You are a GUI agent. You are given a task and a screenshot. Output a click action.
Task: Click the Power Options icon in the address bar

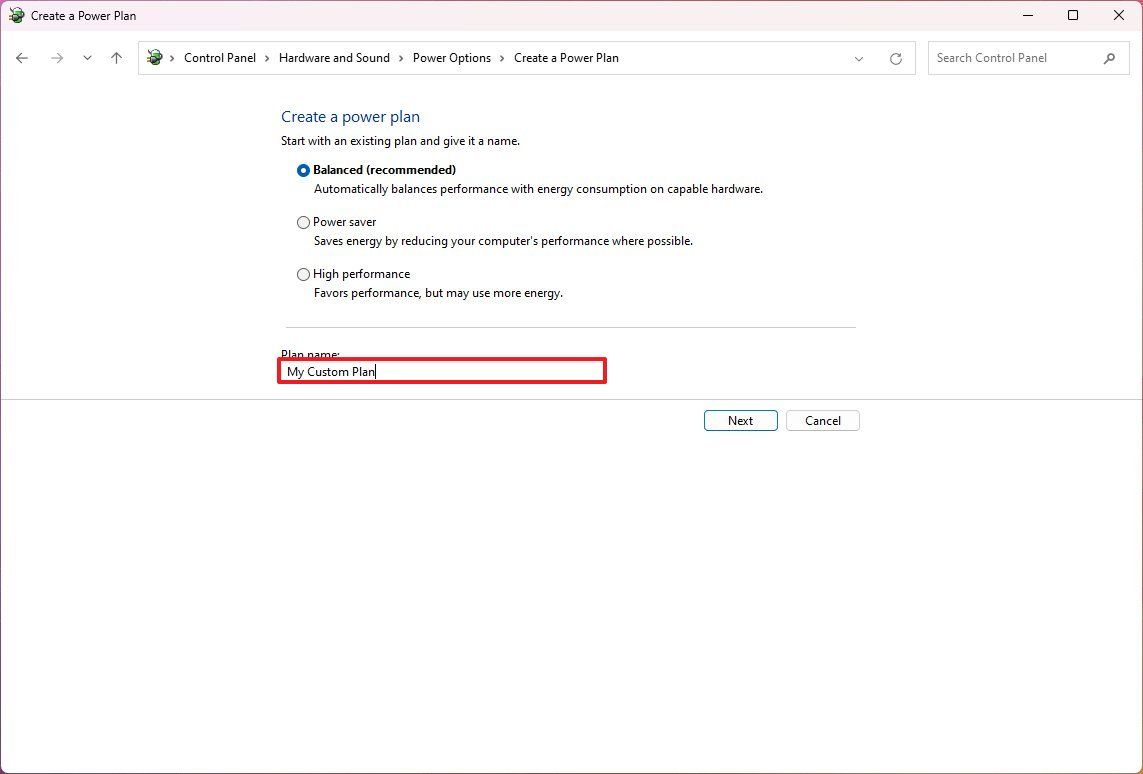[155, 58]
